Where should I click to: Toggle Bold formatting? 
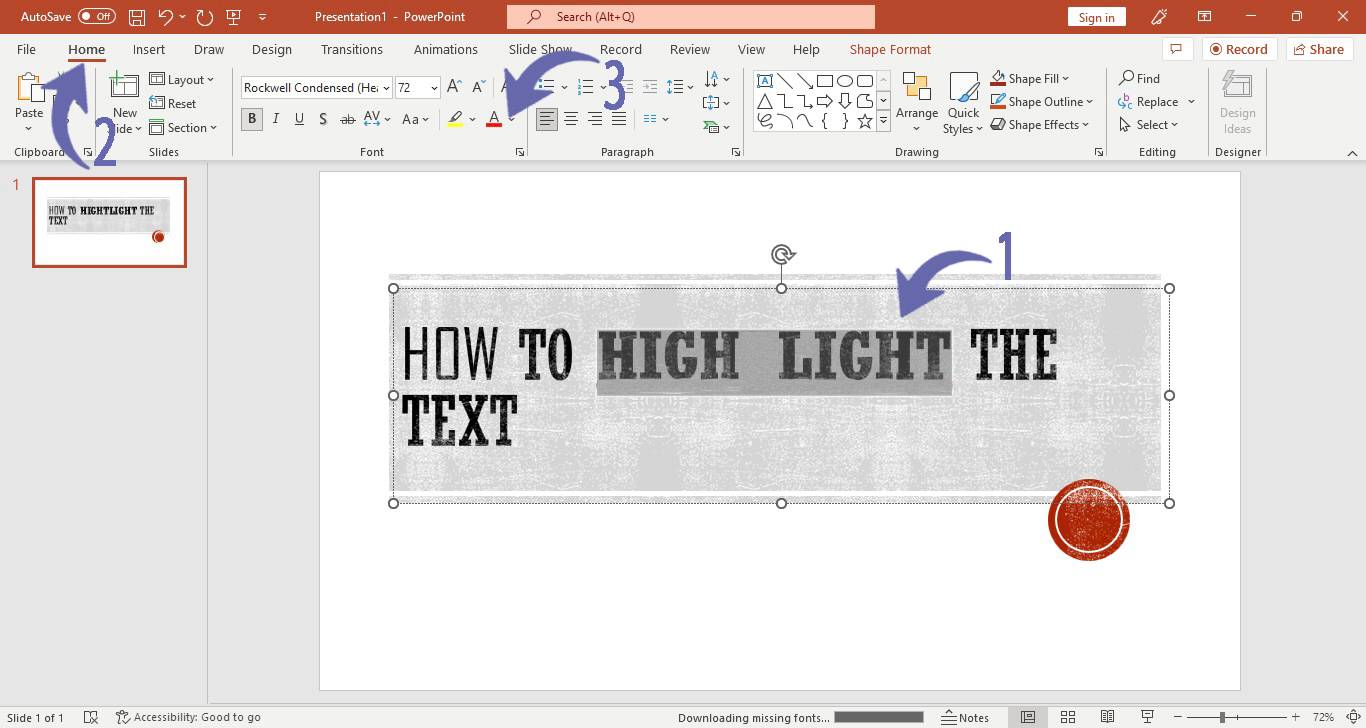coord(252,119)
